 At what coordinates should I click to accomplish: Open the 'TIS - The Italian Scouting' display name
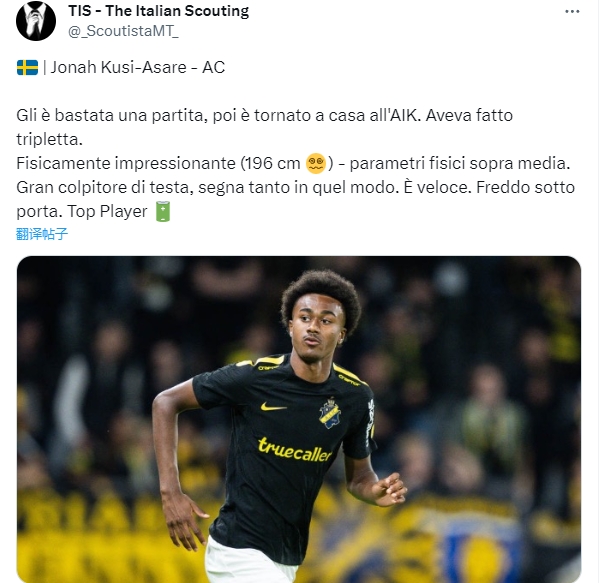coord(158,11)
